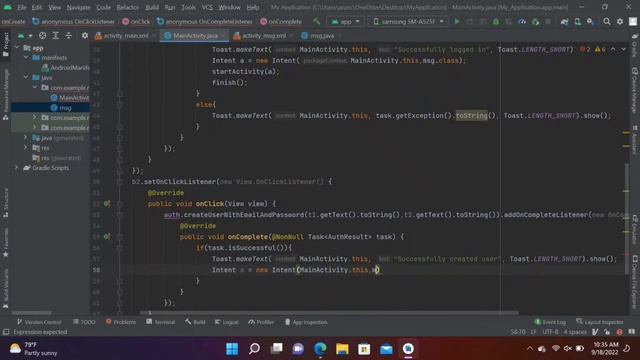Screen dimensions: 640x360
Task: Collapse the java folder node
Action: tap(26, 77)
